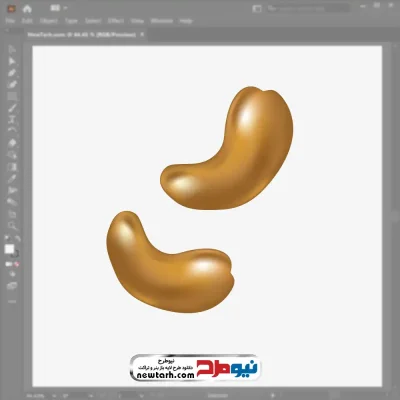Select the Eyedropper tool
This screenshot has height=400, width=400.
(x=12, y=178)
